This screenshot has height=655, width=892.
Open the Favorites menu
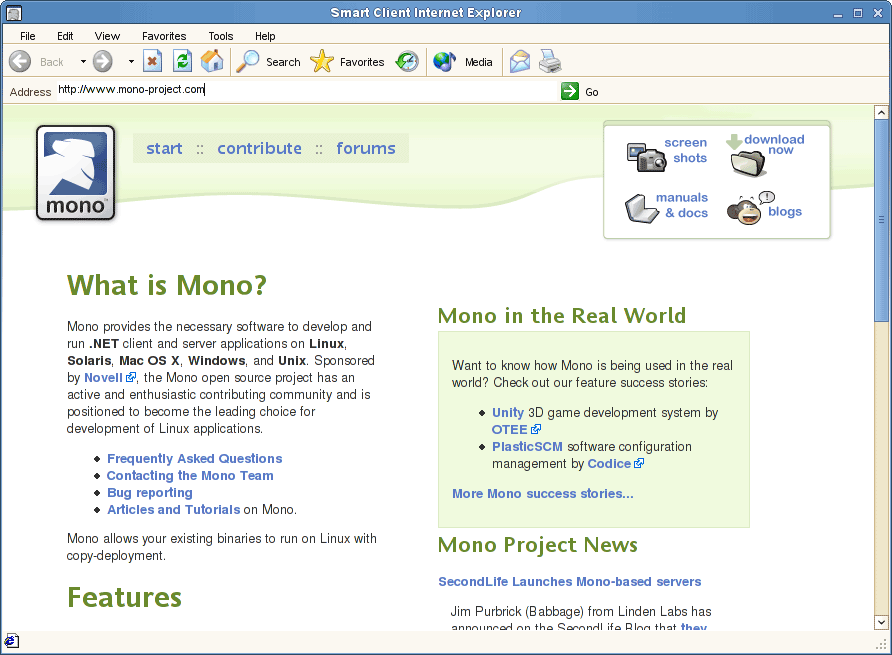pyautogui.click(x=164, y=36)
